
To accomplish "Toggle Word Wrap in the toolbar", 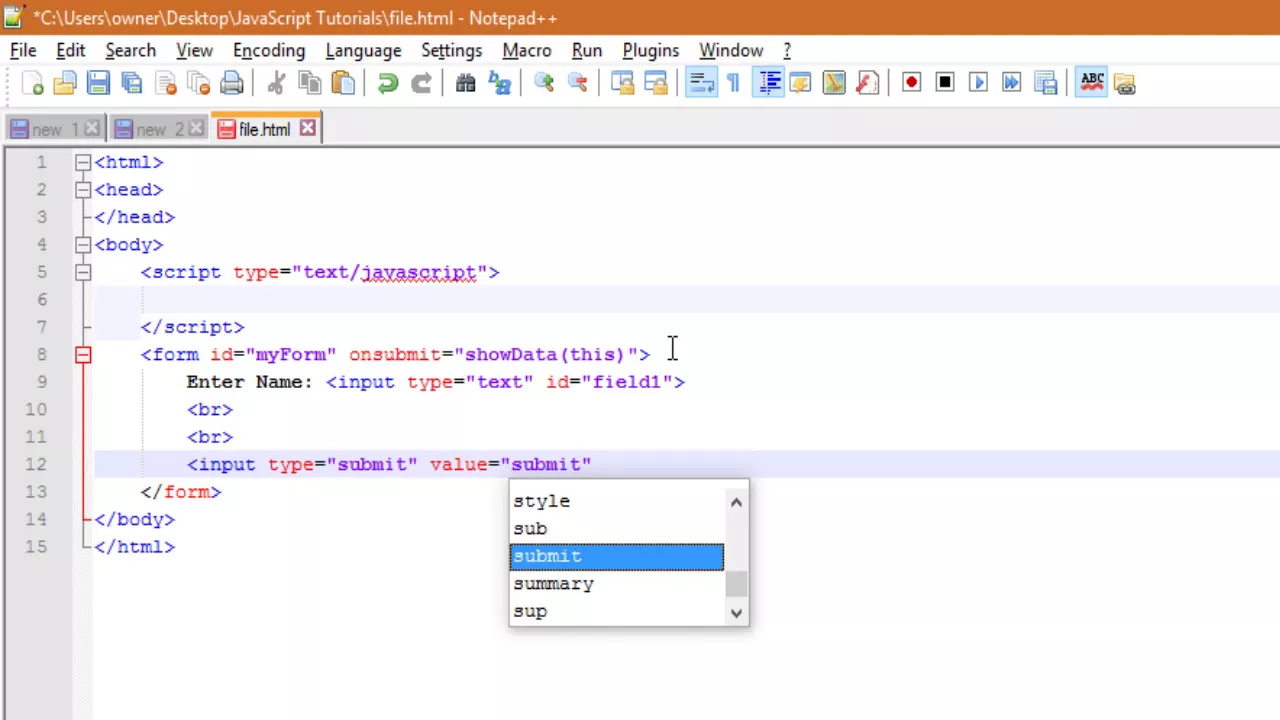I will coord(702,83).
